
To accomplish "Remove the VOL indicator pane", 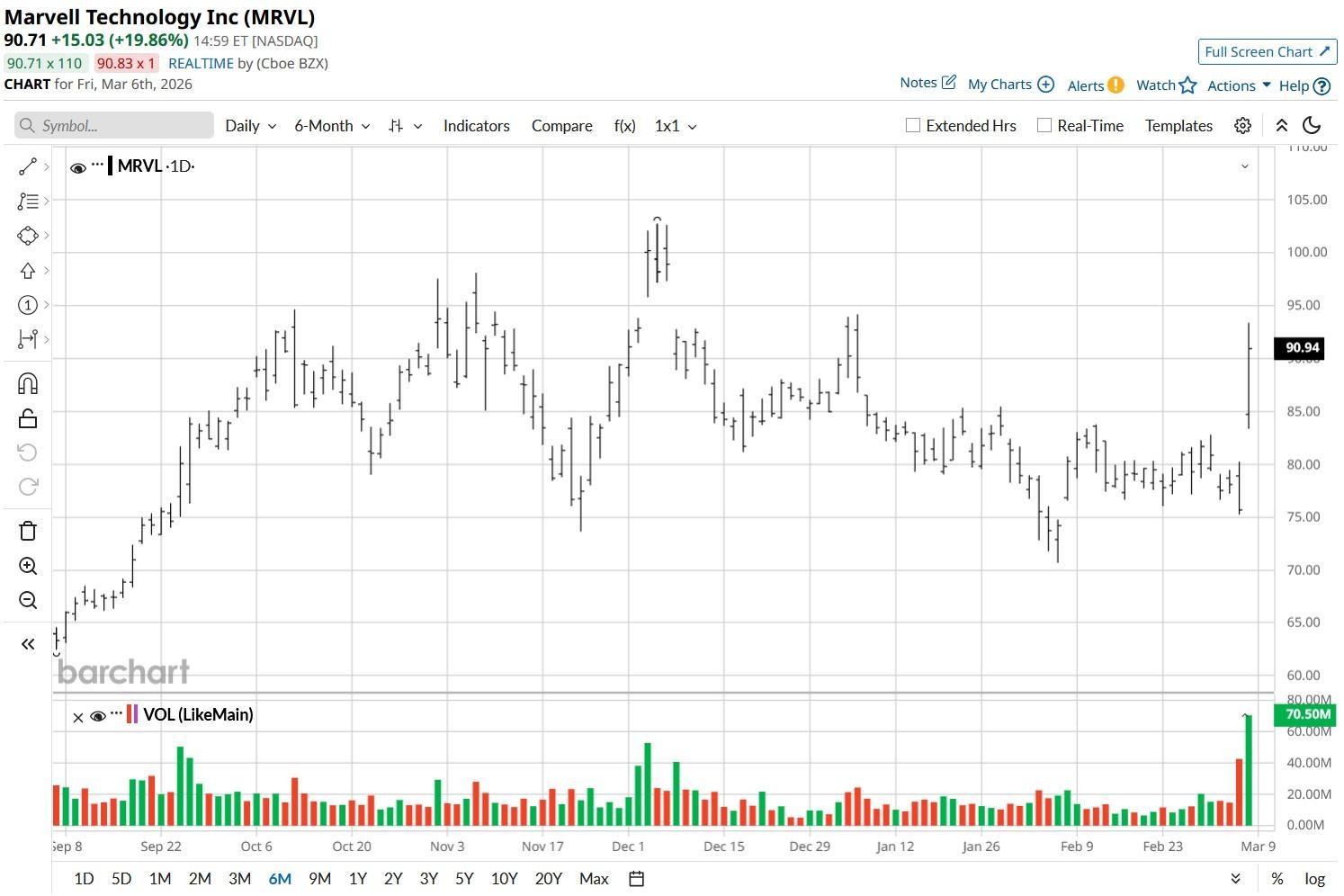I will (x=78, y=717).
